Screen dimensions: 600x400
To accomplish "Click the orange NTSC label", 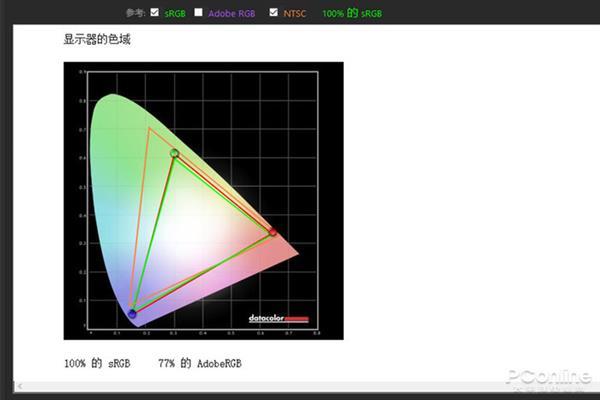I will tap(295, 14).
